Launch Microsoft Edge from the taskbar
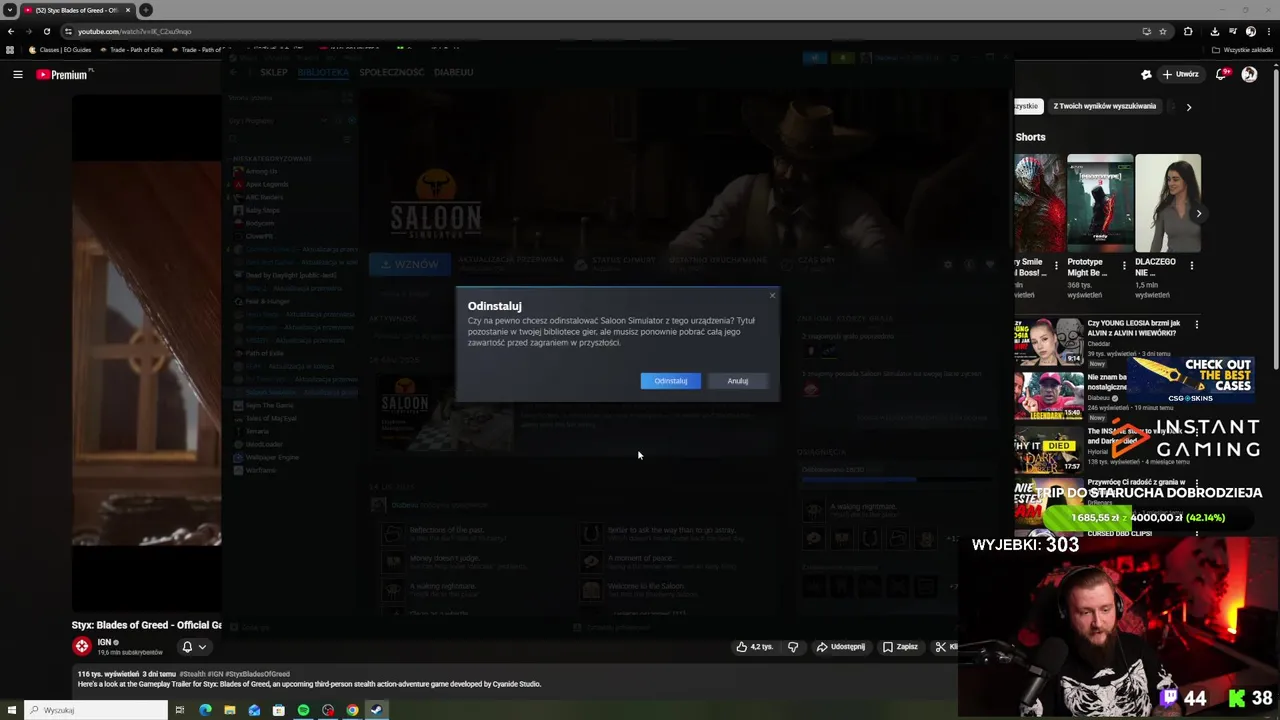 point(205,710)
